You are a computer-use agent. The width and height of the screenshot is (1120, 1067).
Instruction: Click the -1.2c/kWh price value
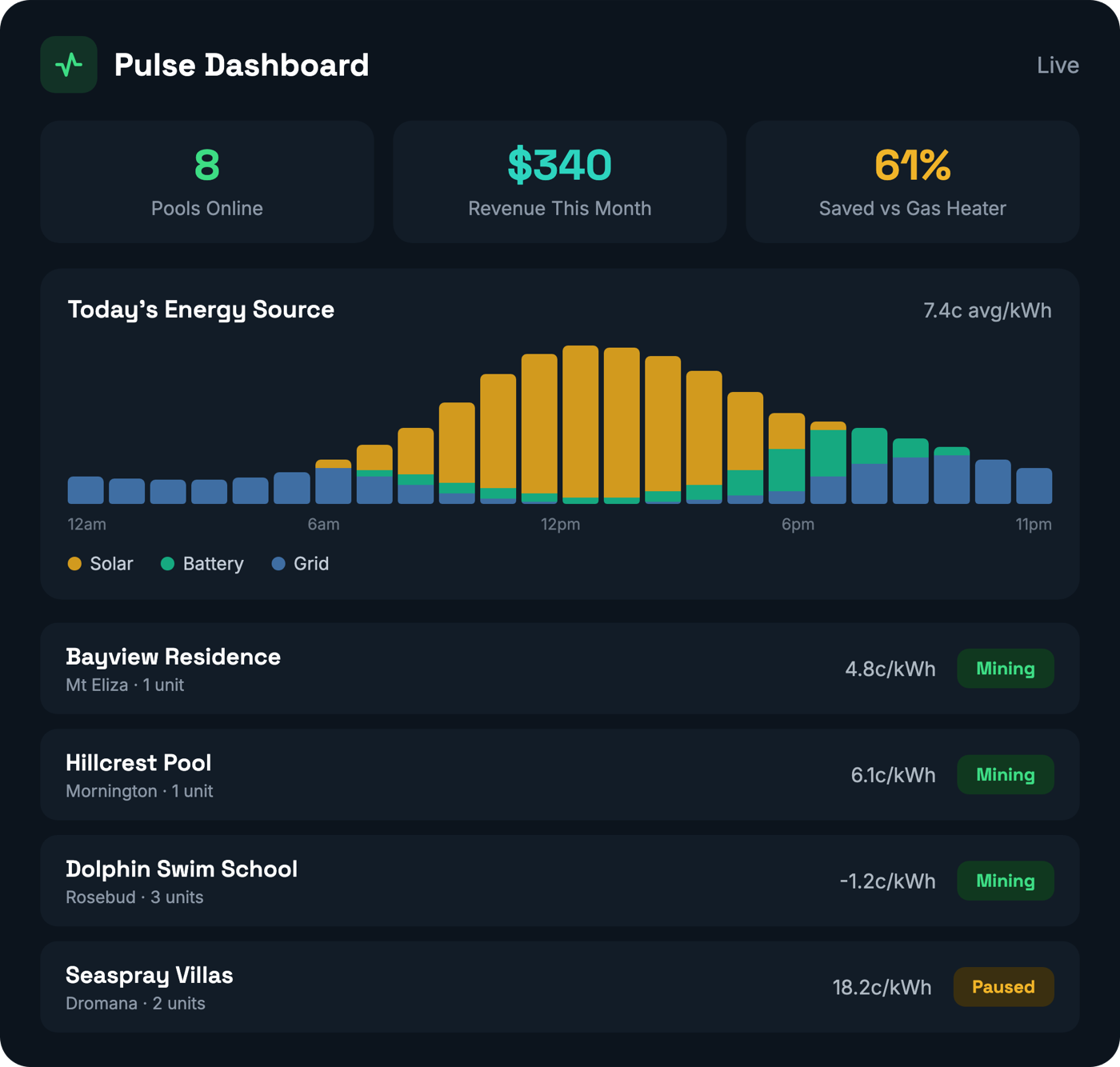pos(888,881)
